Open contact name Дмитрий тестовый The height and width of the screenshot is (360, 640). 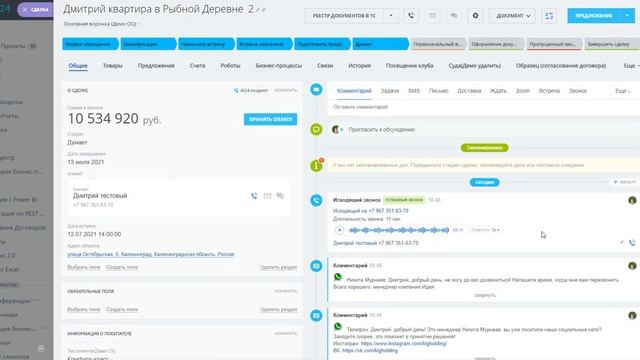[x=100, y=196]
